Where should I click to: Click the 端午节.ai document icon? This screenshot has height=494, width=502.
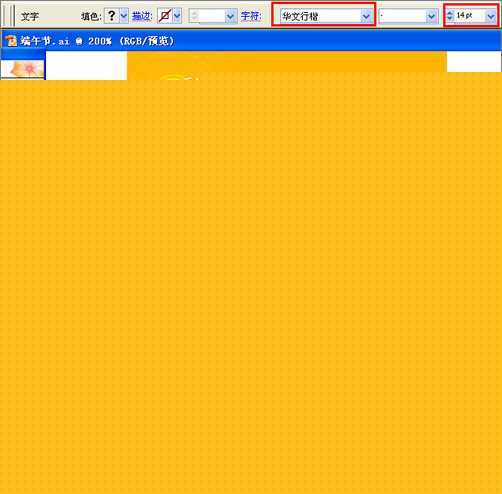(11, 41)
